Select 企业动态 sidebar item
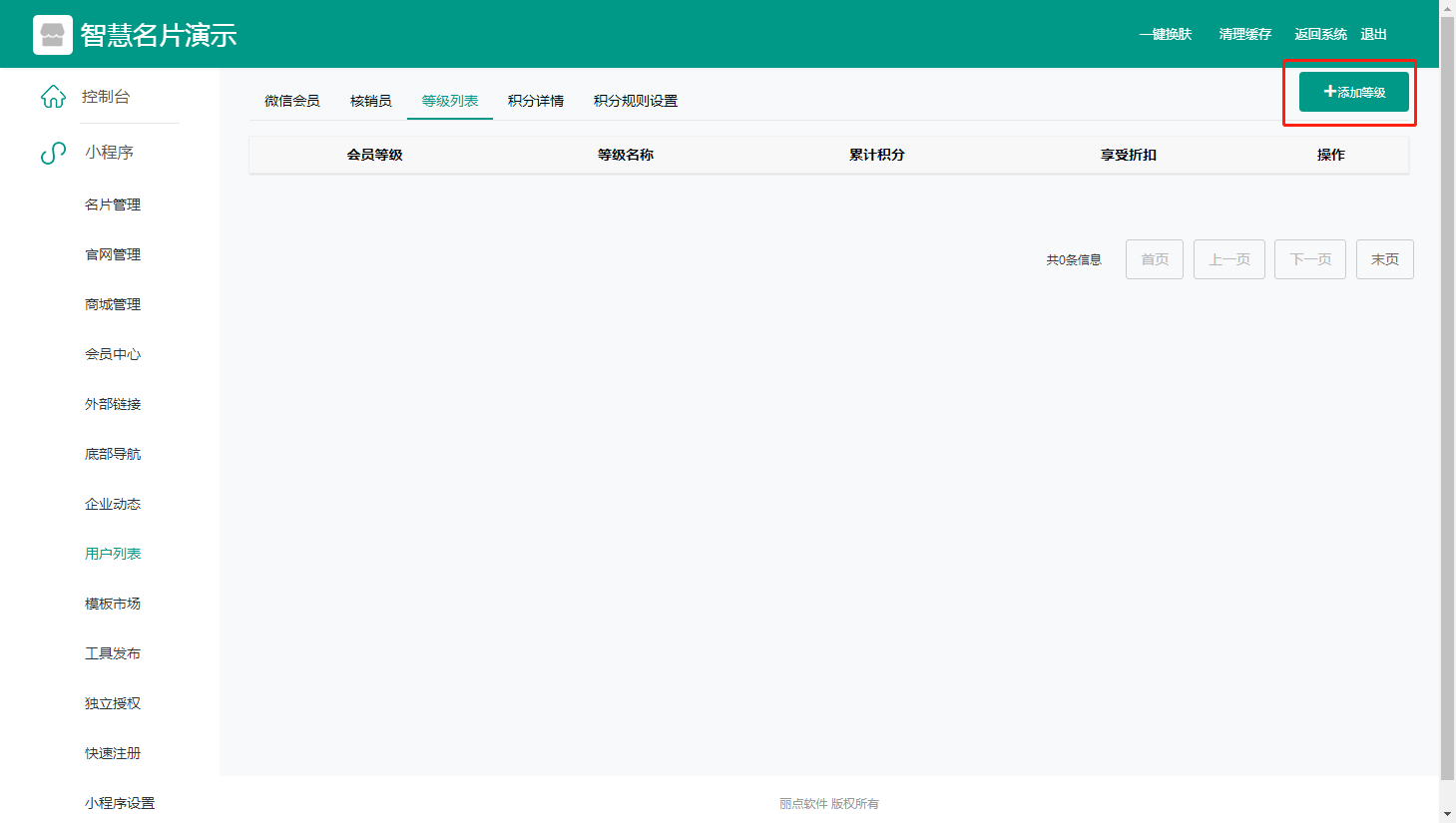This screenshot has height=823, width=1456. 113,504
